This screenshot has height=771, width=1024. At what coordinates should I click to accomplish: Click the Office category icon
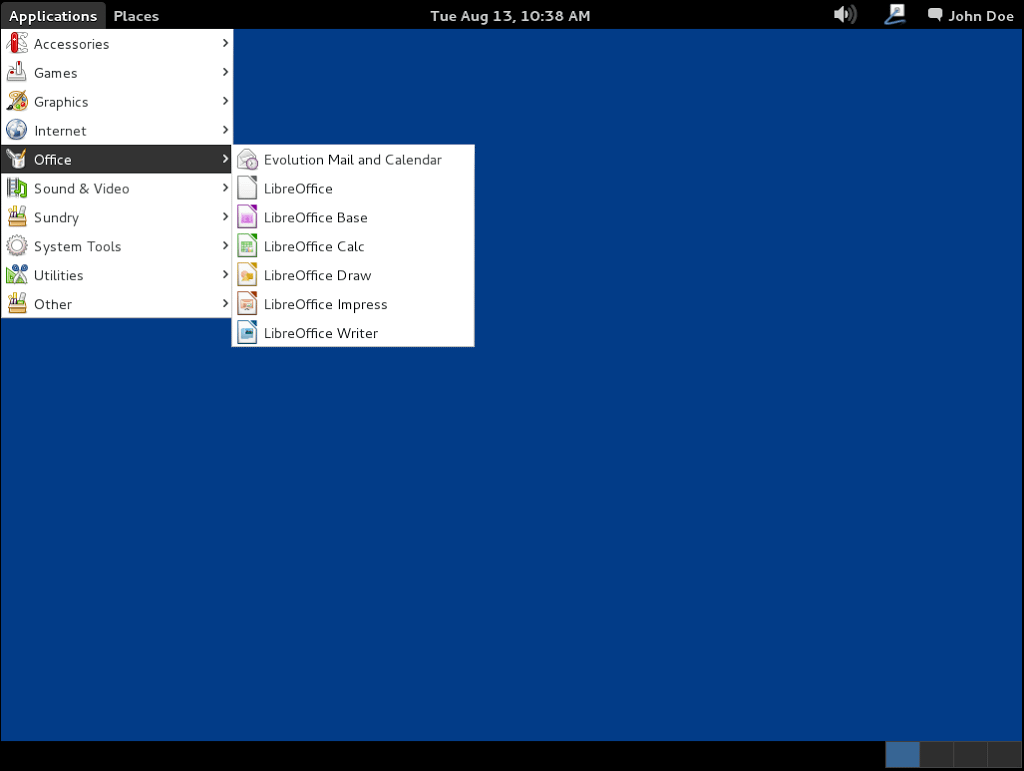coord(17,159)
